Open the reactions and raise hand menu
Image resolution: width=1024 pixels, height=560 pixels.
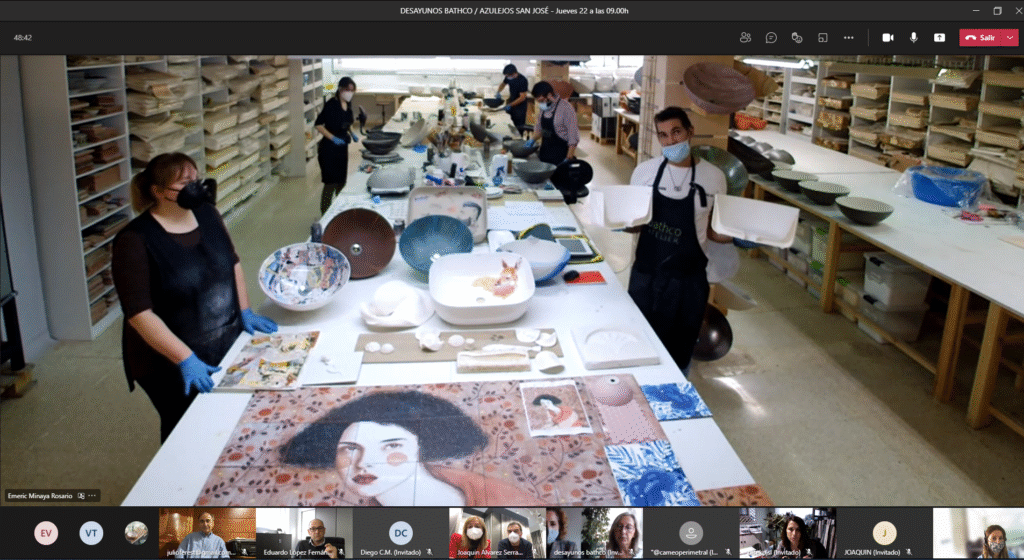click(797, 37)
